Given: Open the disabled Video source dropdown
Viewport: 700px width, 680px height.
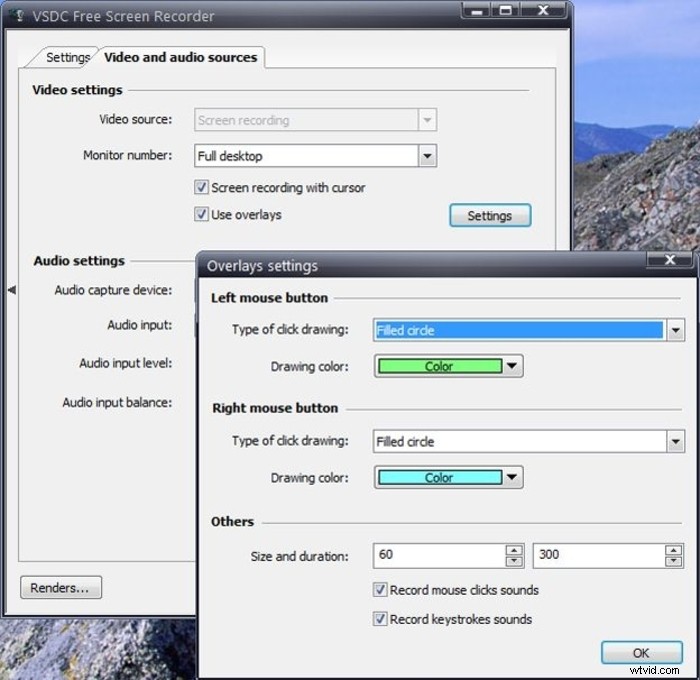Looking at the screenshot, I should click(427, 120).
